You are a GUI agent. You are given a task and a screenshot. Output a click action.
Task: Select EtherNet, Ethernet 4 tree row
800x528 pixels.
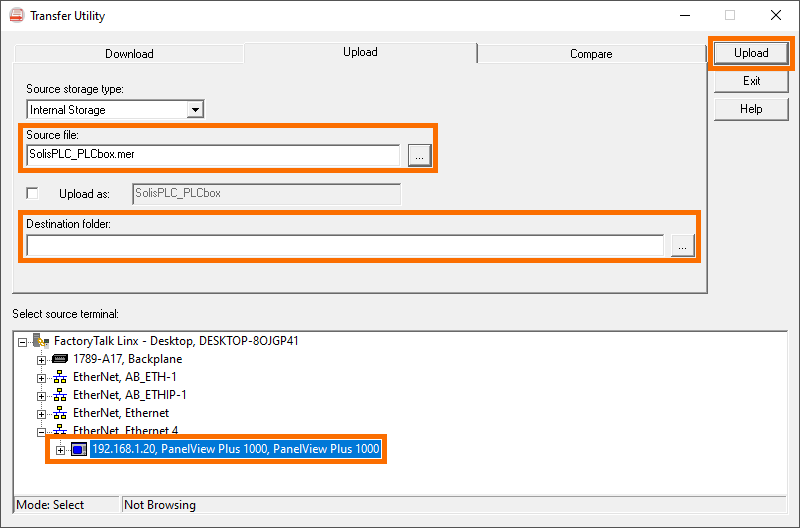coord(126,430)
